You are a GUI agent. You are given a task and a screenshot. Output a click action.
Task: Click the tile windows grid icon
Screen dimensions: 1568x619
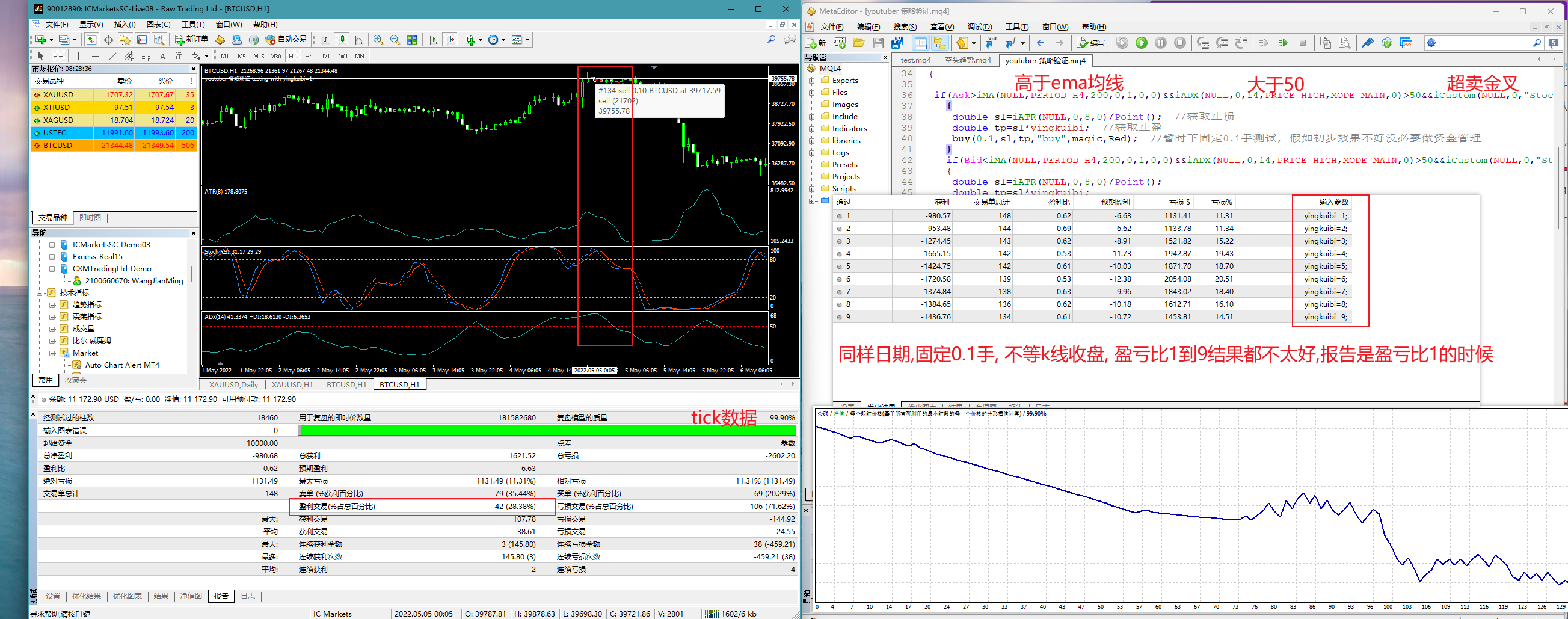point(412,40)
